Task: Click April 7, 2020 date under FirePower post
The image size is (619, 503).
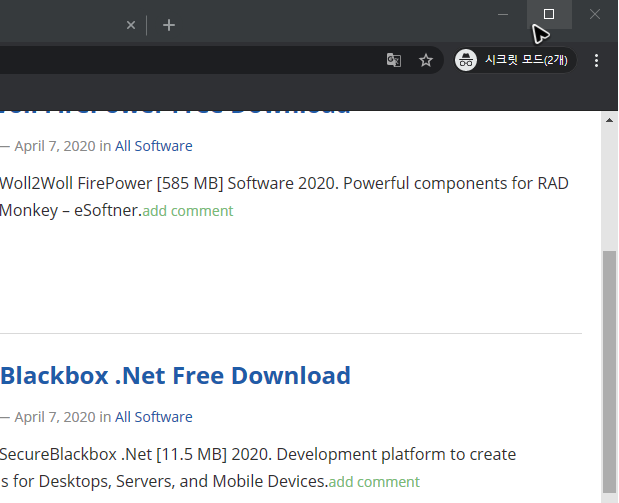Action: (x=55, y=146)
